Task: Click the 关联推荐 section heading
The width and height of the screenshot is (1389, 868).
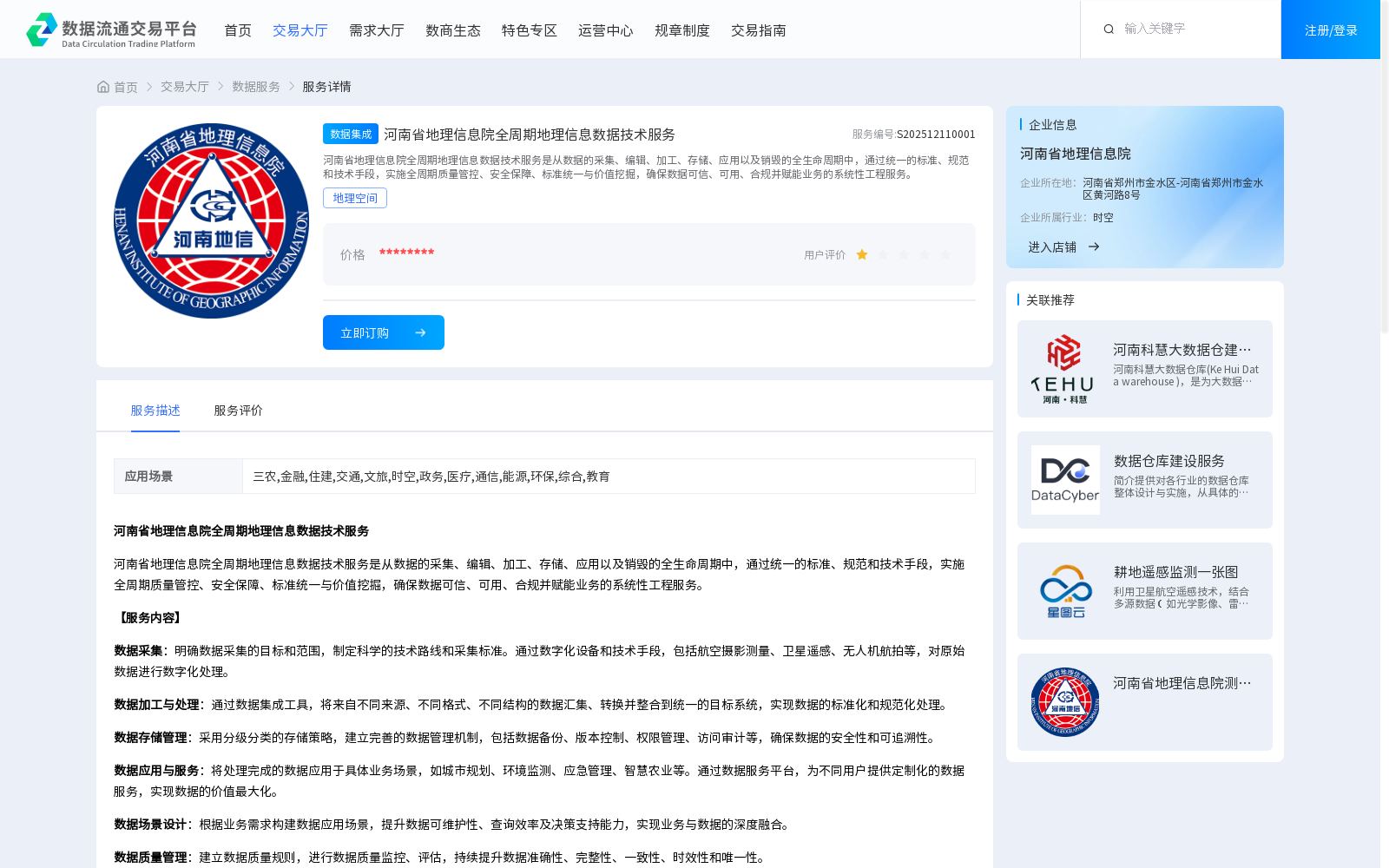Action: tap(1050, 300)
